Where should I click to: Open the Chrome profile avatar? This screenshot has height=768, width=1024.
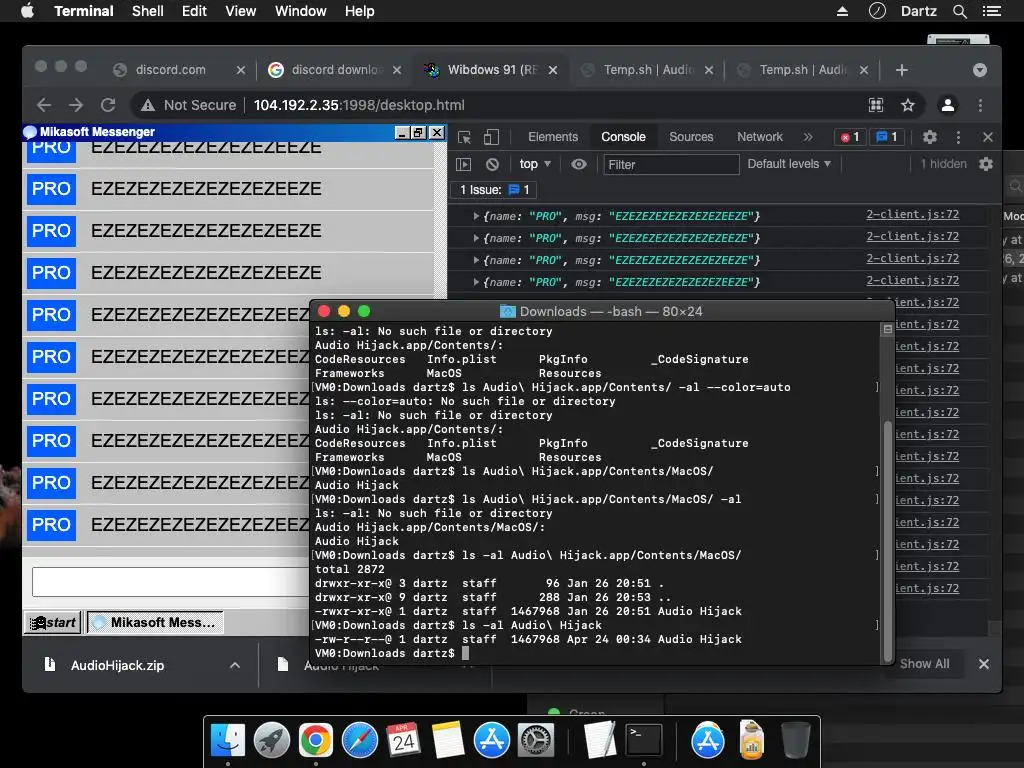(948, 105)
